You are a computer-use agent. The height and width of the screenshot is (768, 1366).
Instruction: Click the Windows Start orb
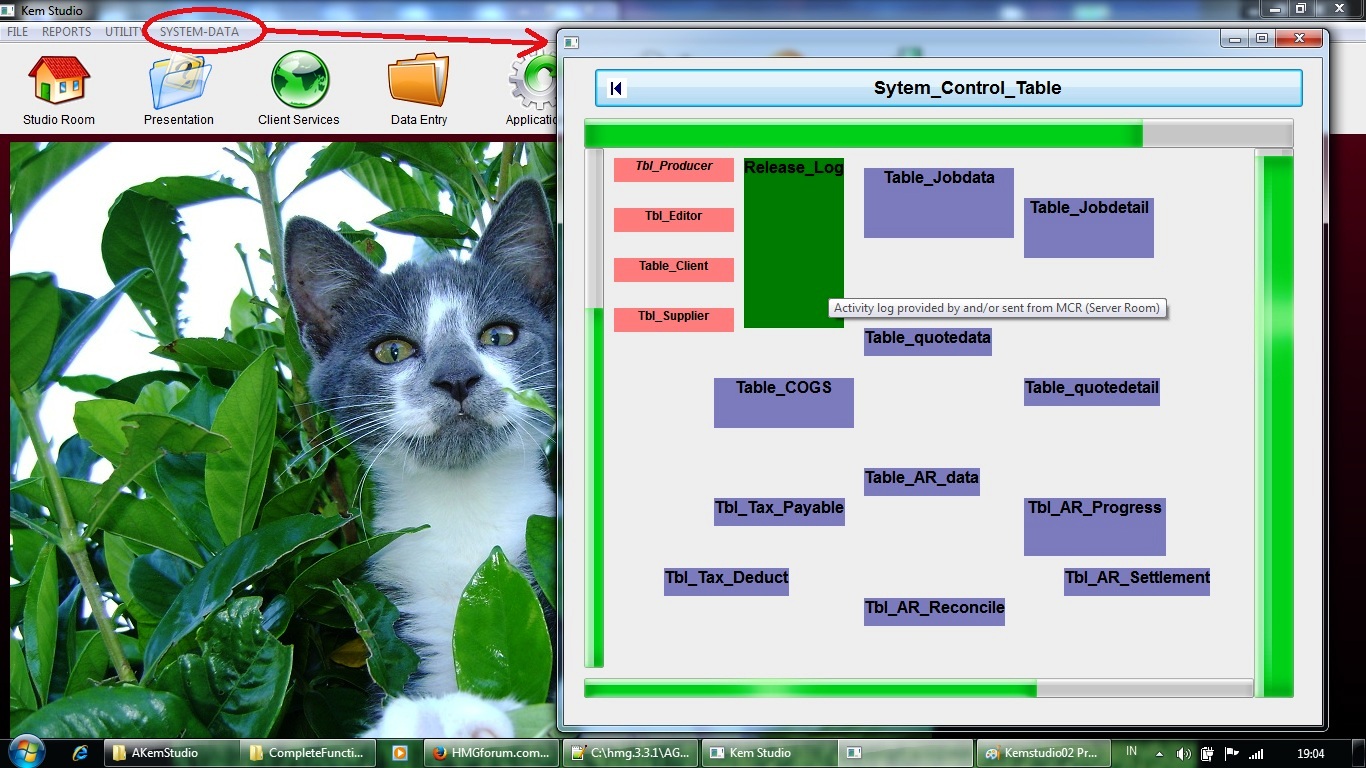tap(25, 751)
